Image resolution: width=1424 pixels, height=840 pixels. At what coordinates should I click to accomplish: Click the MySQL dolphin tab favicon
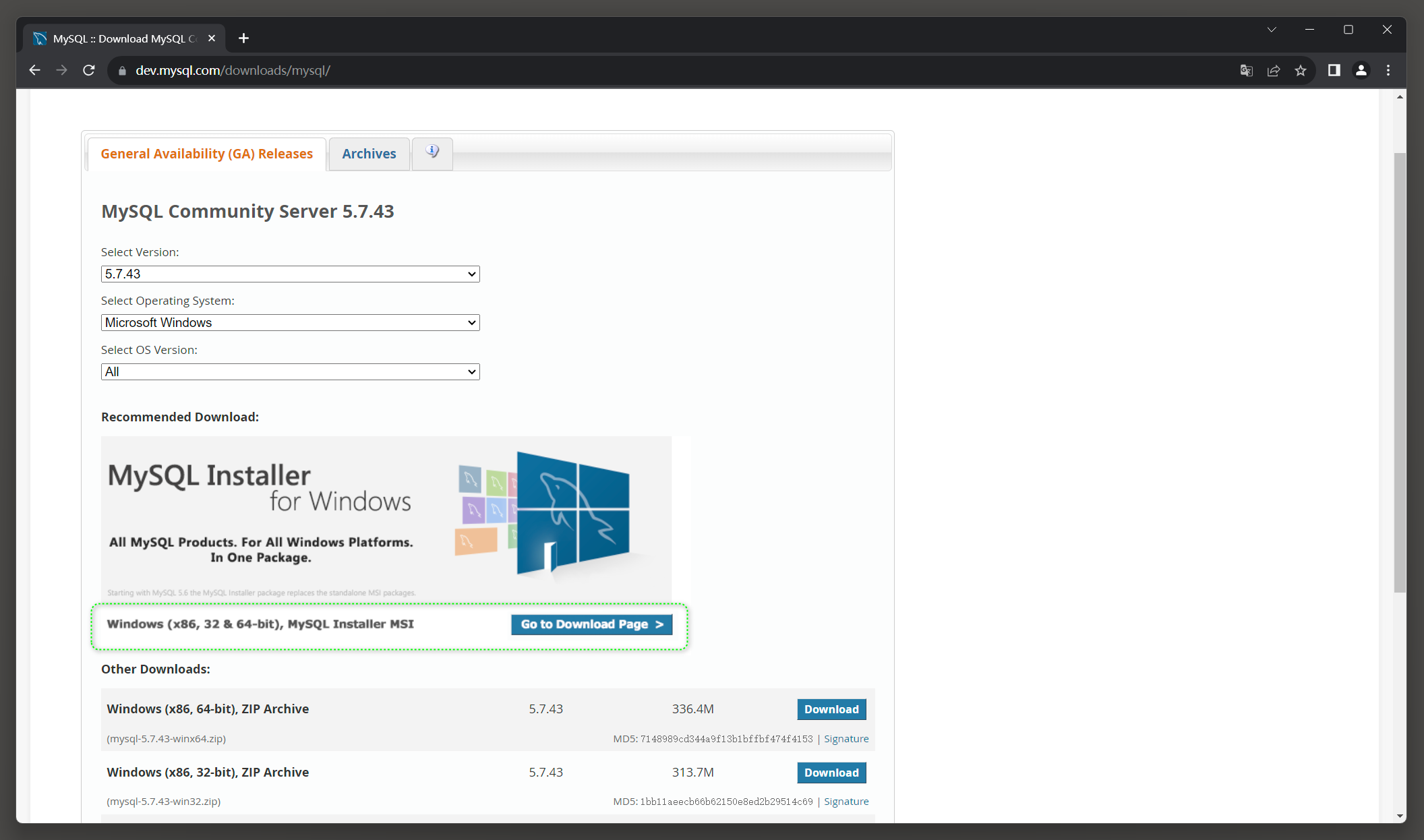[x=40, y=38]
